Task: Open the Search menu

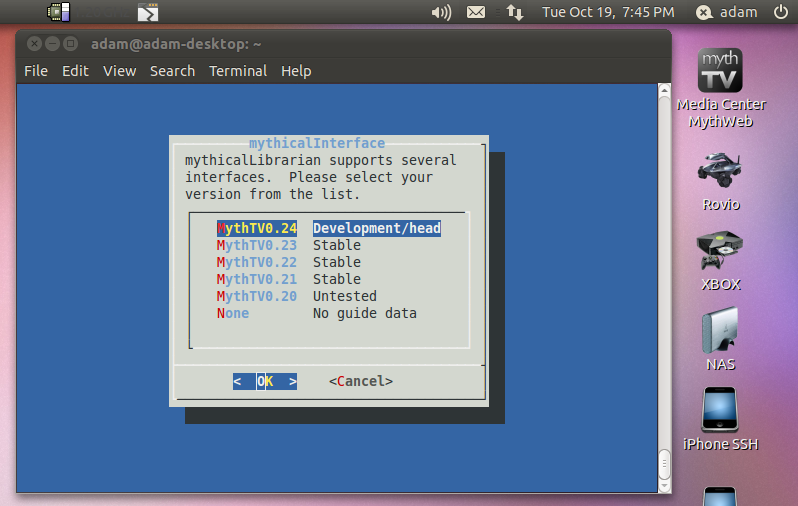Action: (173, 71)
